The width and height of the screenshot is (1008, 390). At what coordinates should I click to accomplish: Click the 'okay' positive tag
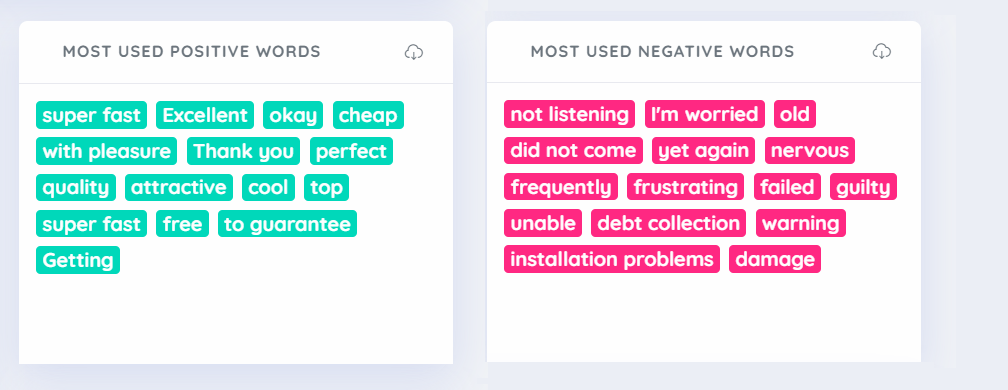tap(293, 115)
